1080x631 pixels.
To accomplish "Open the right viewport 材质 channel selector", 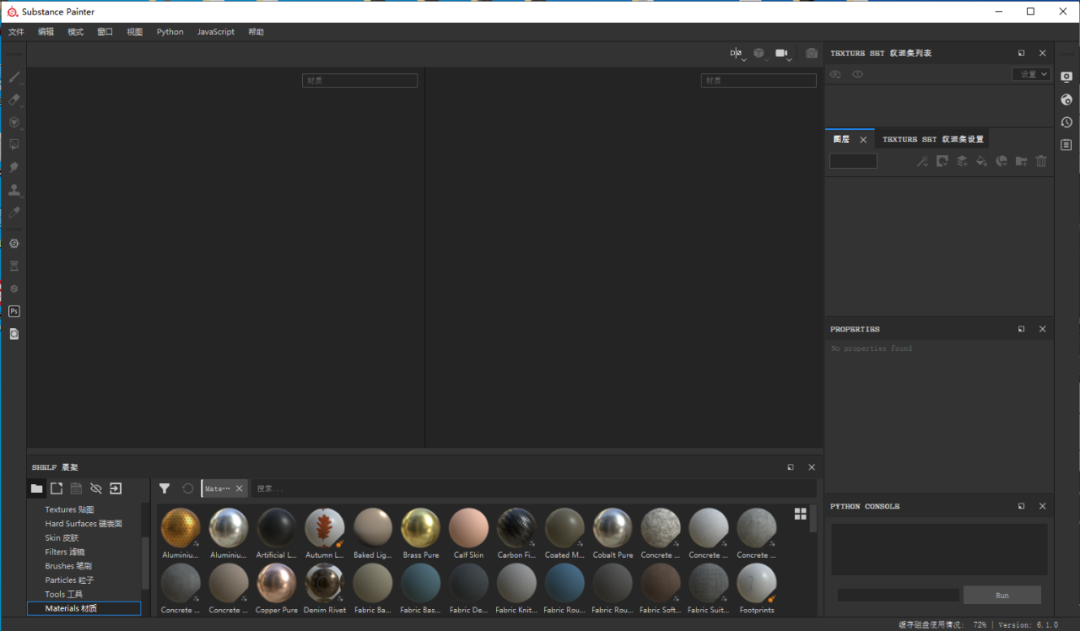I will (x=758, y=81).
